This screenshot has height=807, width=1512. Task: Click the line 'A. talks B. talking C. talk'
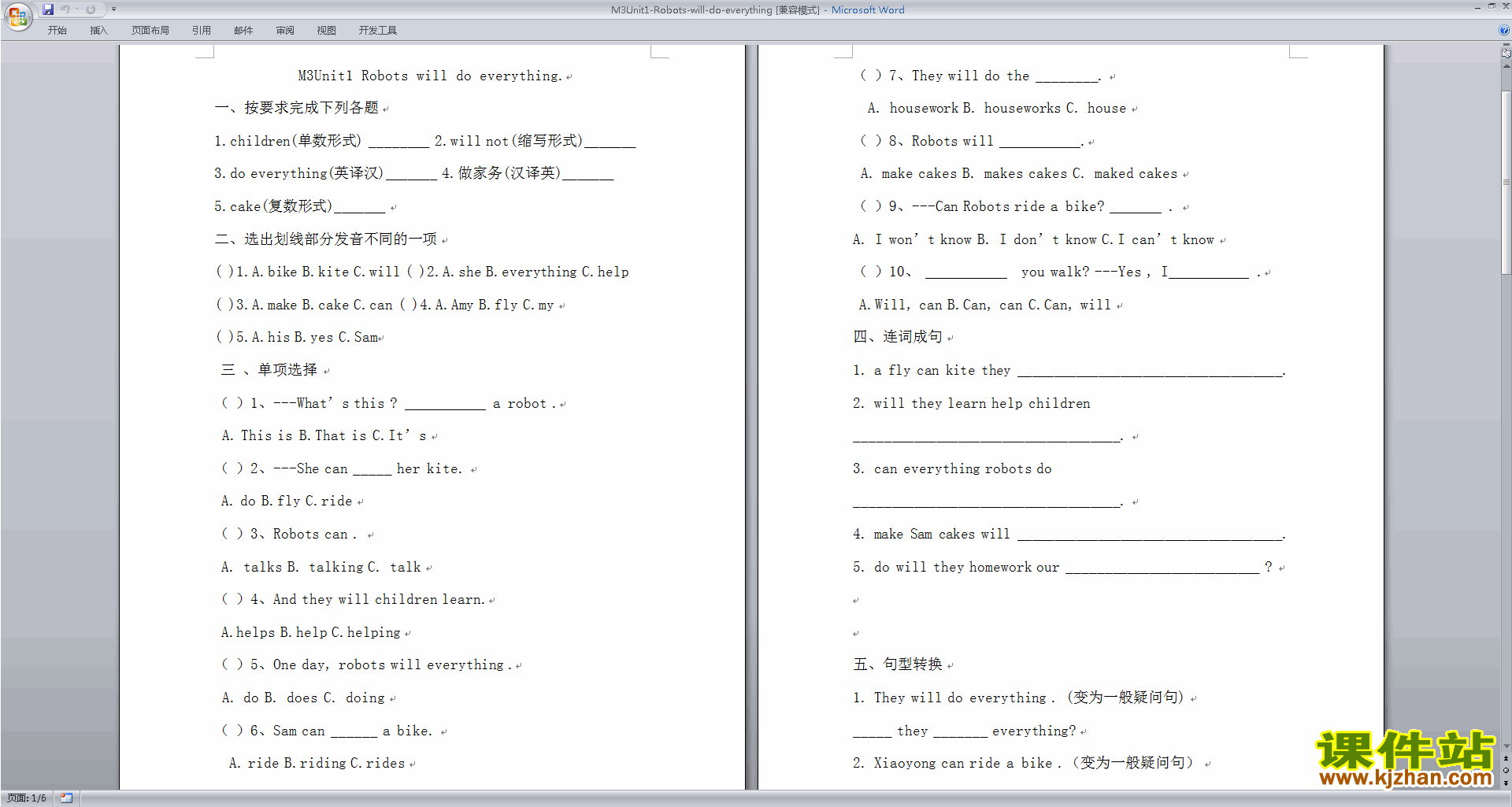(321, 567)
